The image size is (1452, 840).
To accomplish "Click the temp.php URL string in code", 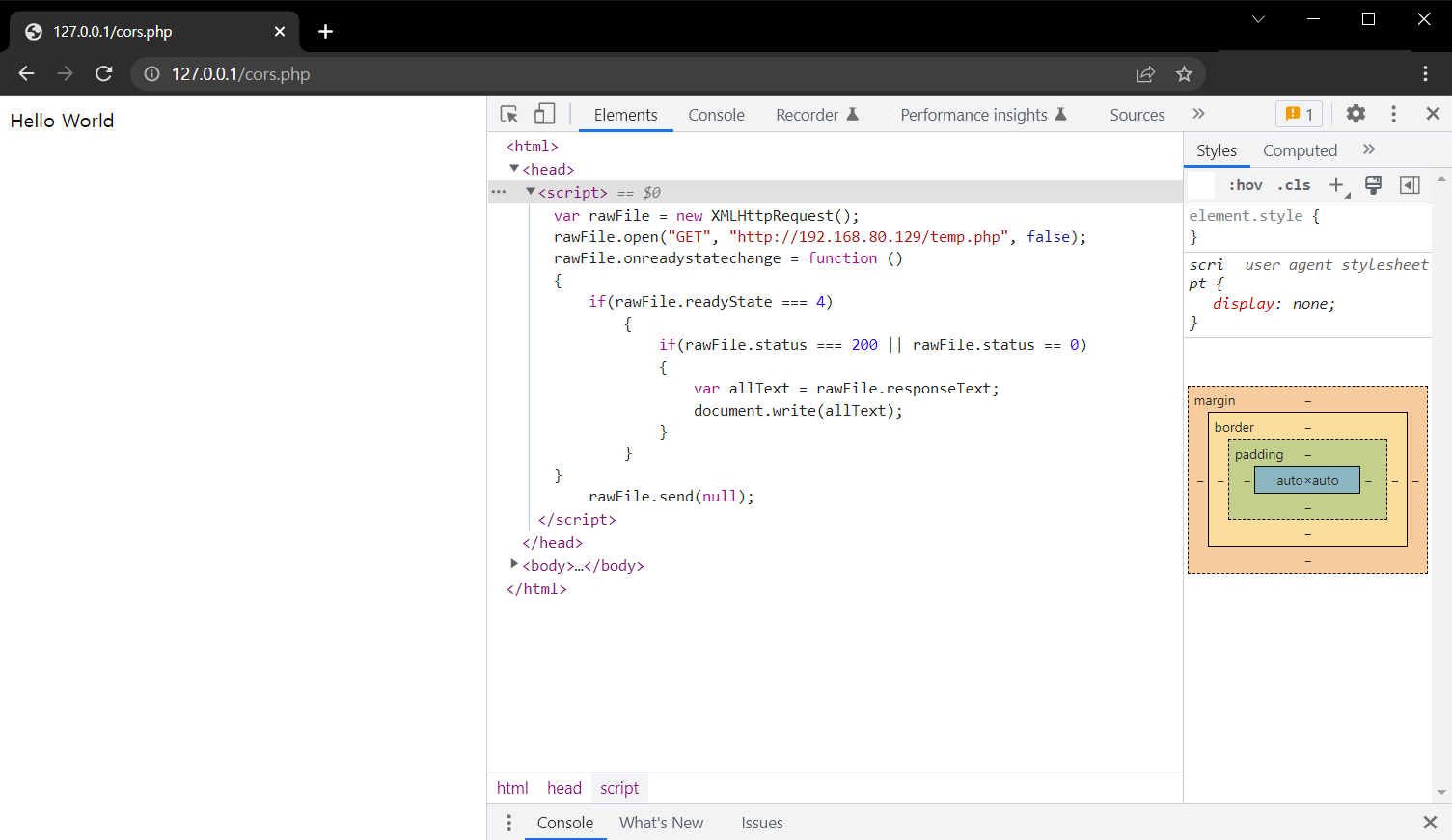I will tap(869, 237).
